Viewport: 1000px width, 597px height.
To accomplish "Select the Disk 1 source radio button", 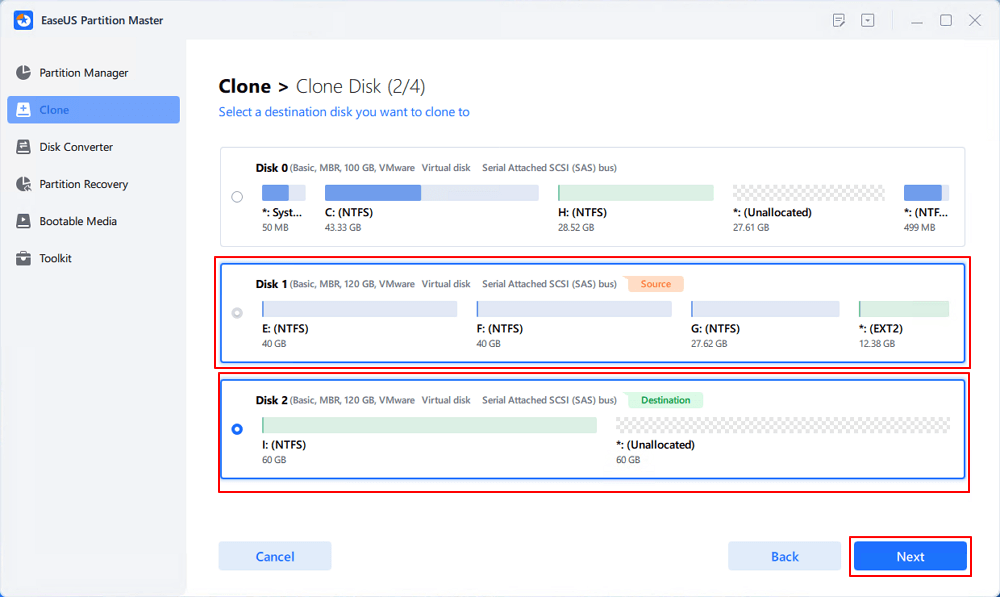I will tap(237, 313).
